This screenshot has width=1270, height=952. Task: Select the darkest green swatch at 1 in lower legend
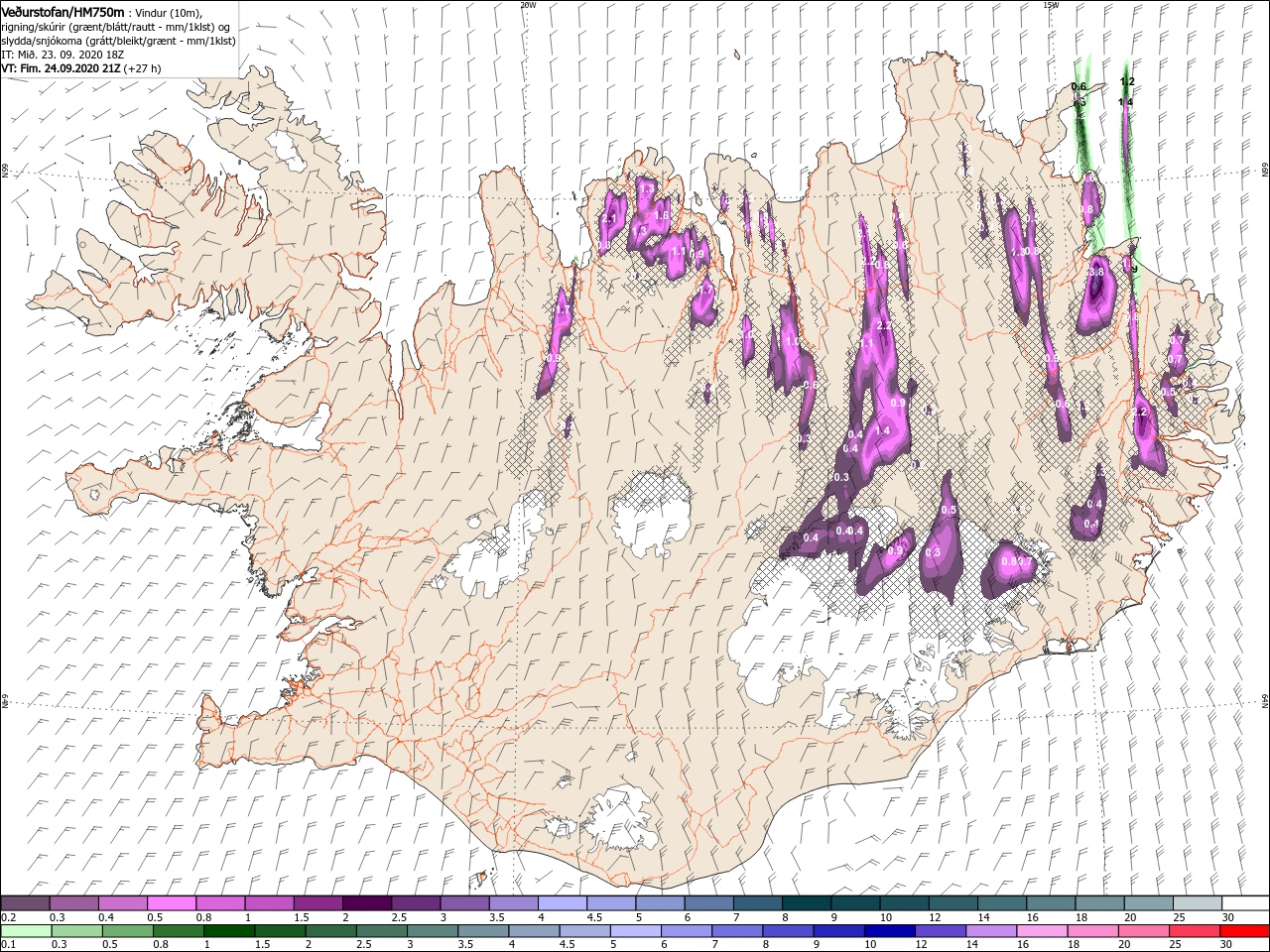228,931
